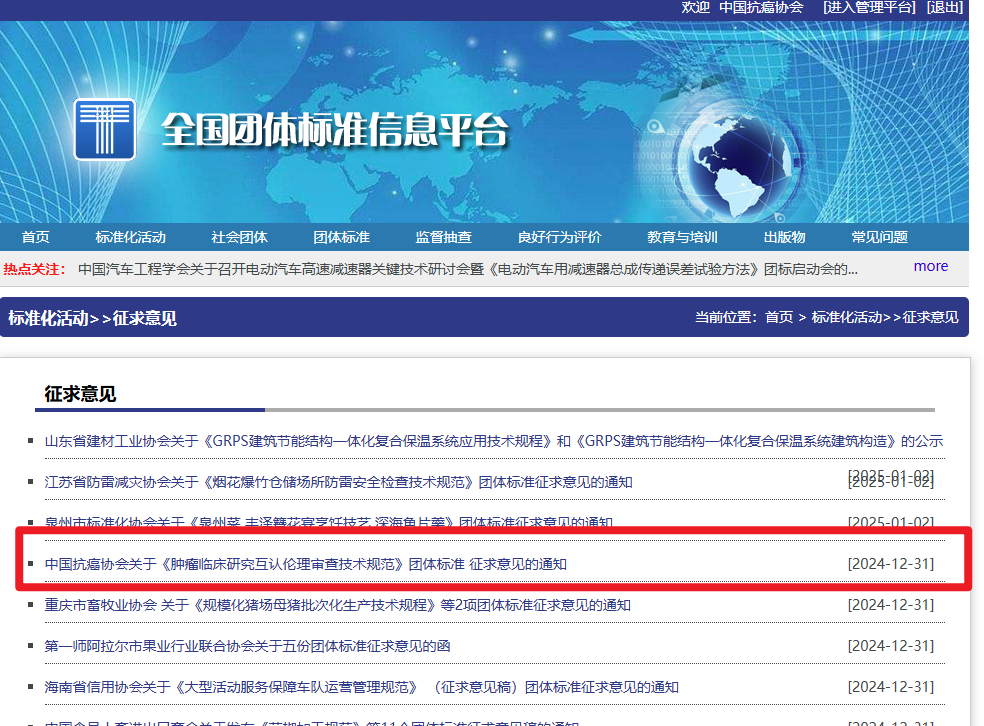Open the 重庆市畜牧业协会 notice link
The height and width of the screenshot is (726, 984).
pos(338,605)
